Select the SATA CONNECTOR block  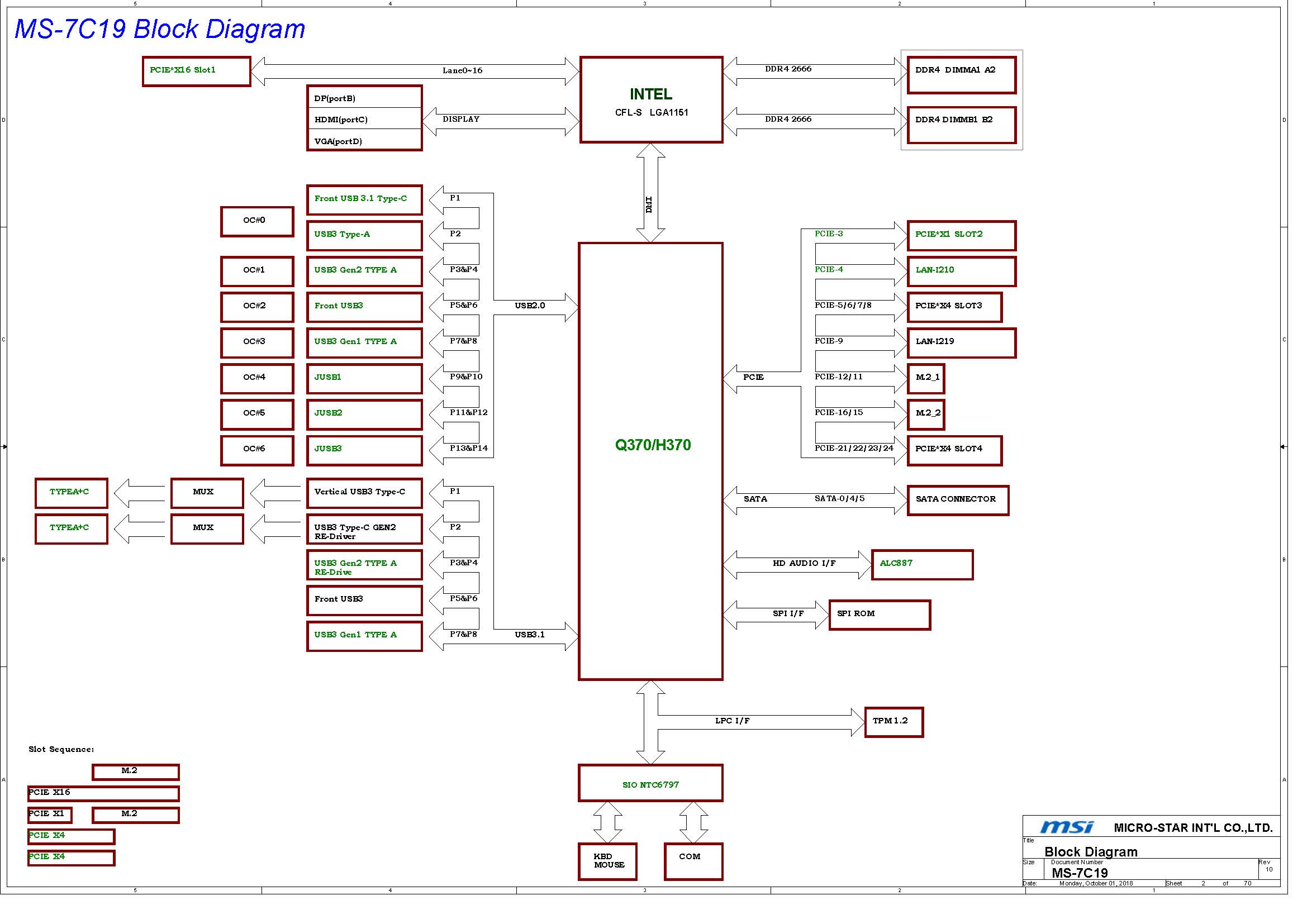point(958,501)
